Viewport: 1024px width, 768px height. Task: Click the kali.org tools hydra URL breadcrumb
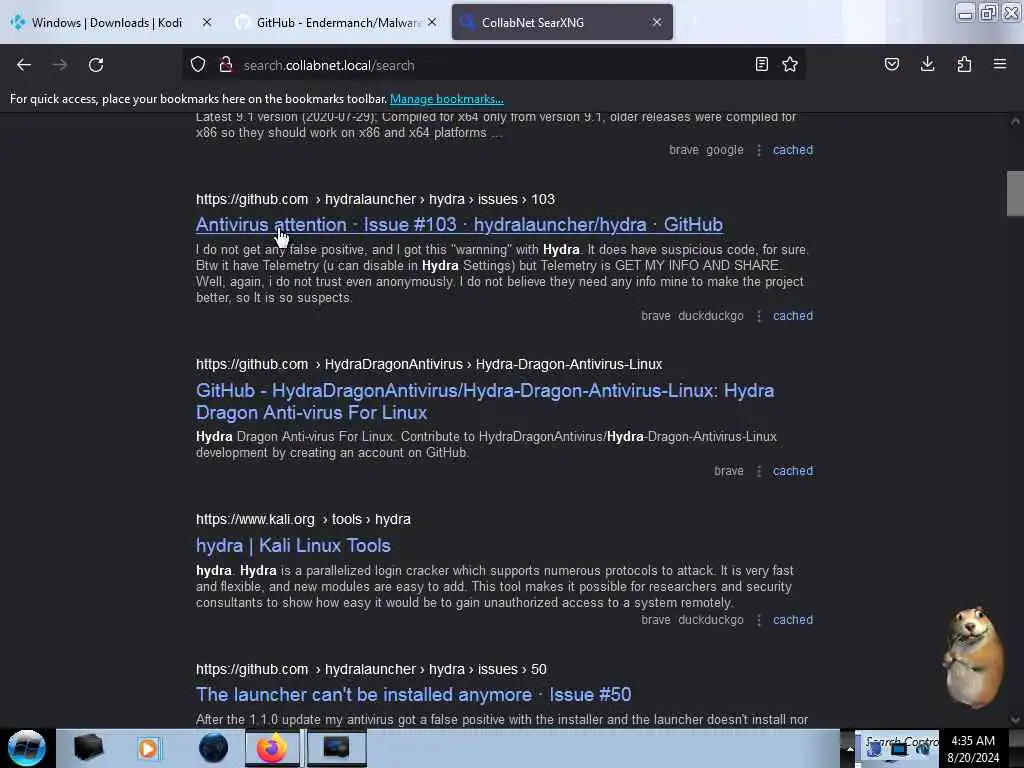click(303, 519)
